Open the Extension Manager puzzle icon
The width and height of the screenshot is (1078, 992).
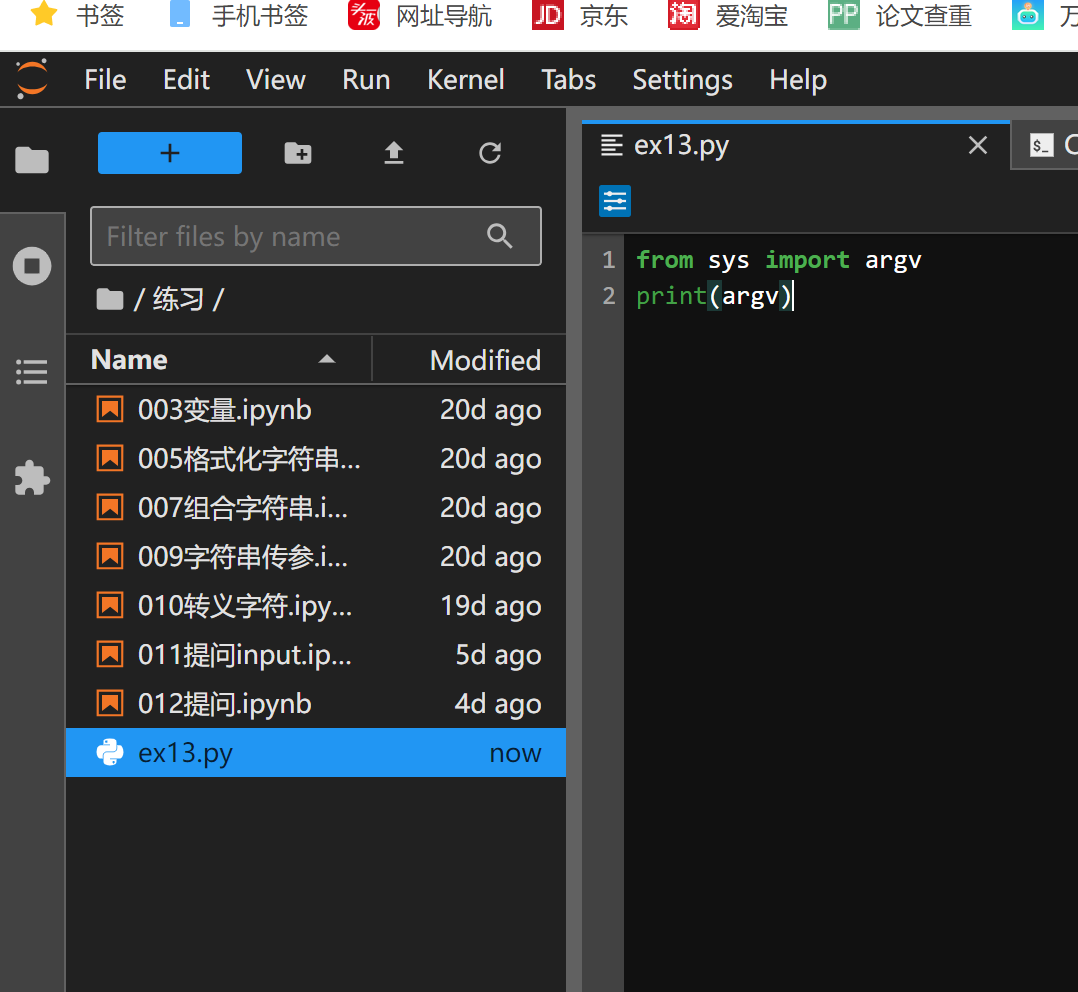32,478
